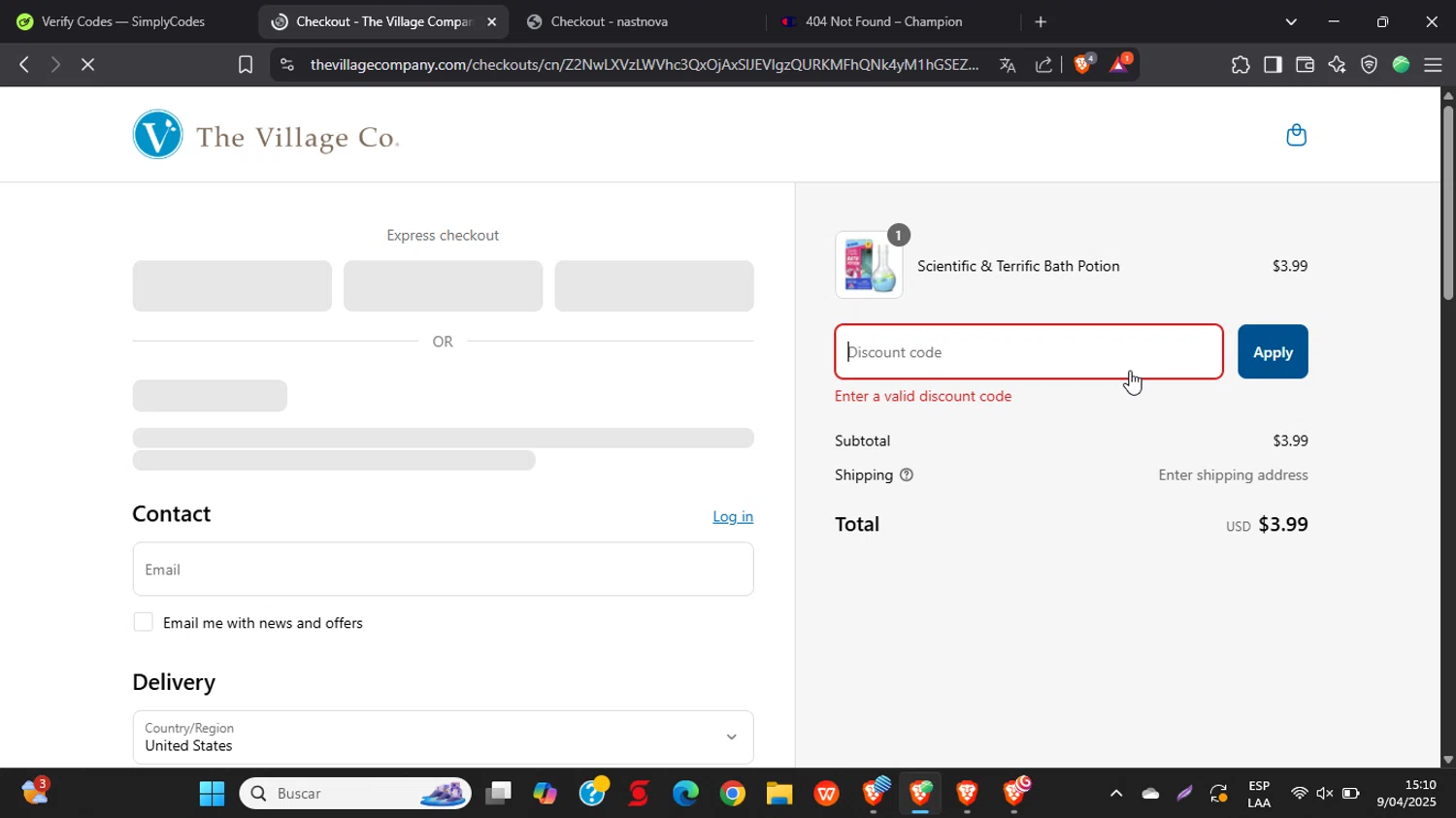Open File Explorer from taskbar
This screenshot has height=818, width=1456.
pos(779,794)
